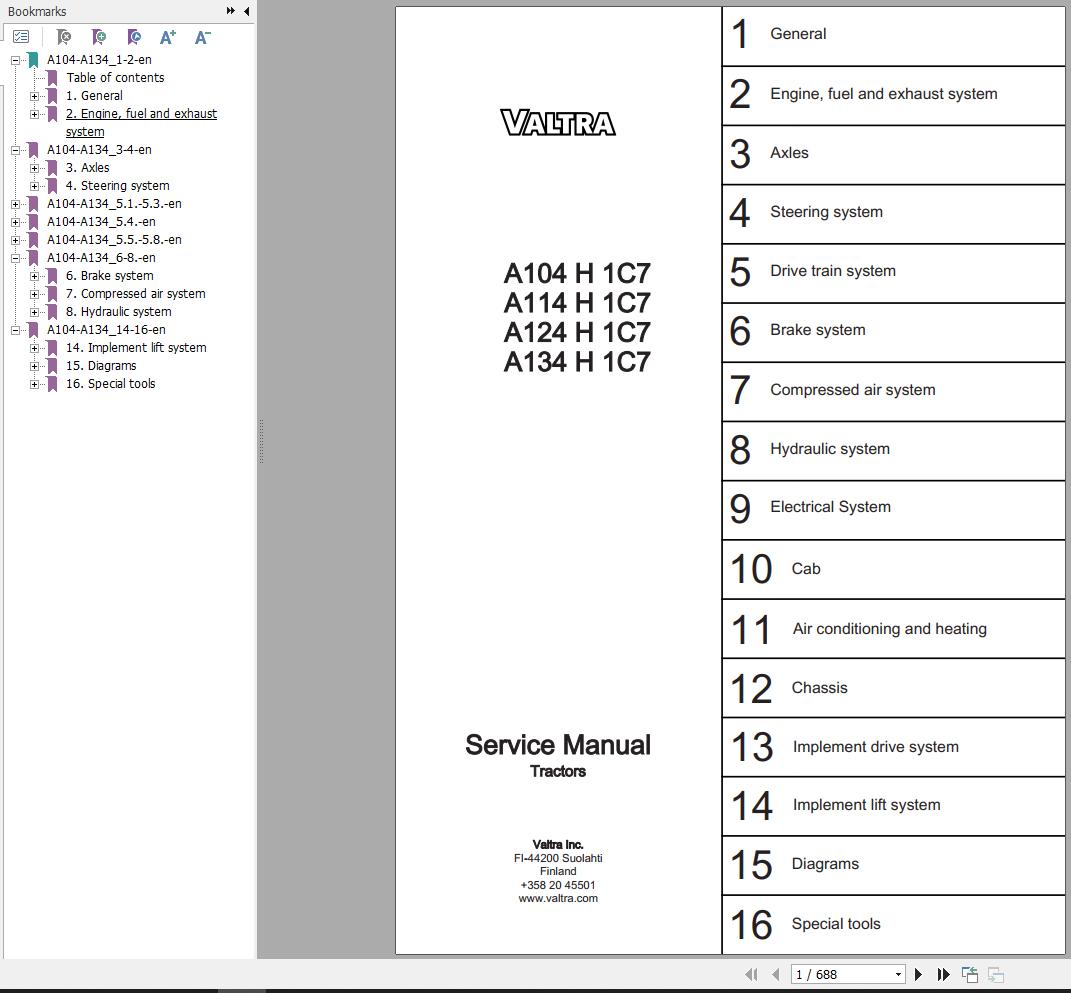
Task: Expand the A104-A134_5.4.-en node
Action: click(15, 222)
